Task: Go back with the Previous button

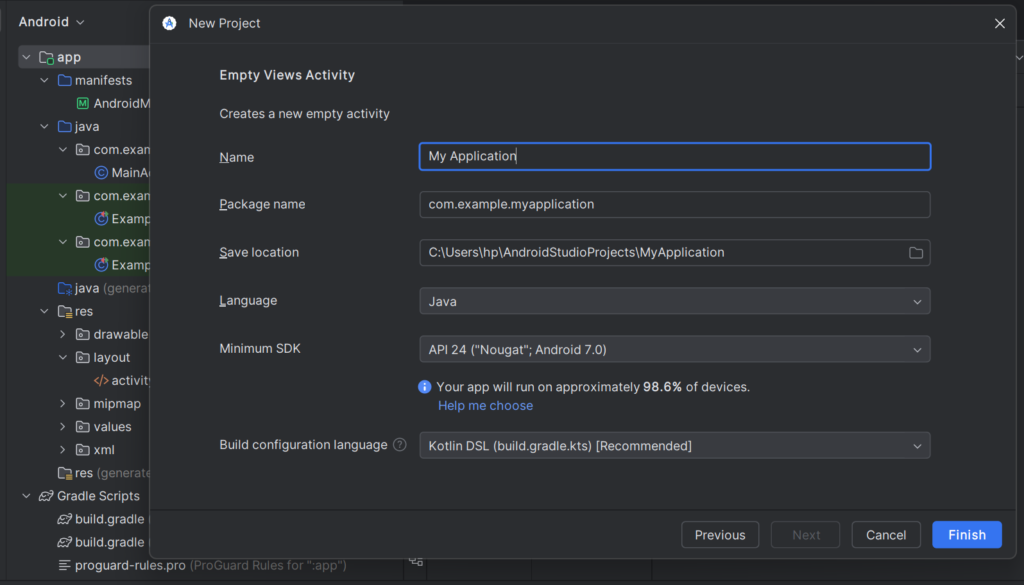Action: [720, 535]
